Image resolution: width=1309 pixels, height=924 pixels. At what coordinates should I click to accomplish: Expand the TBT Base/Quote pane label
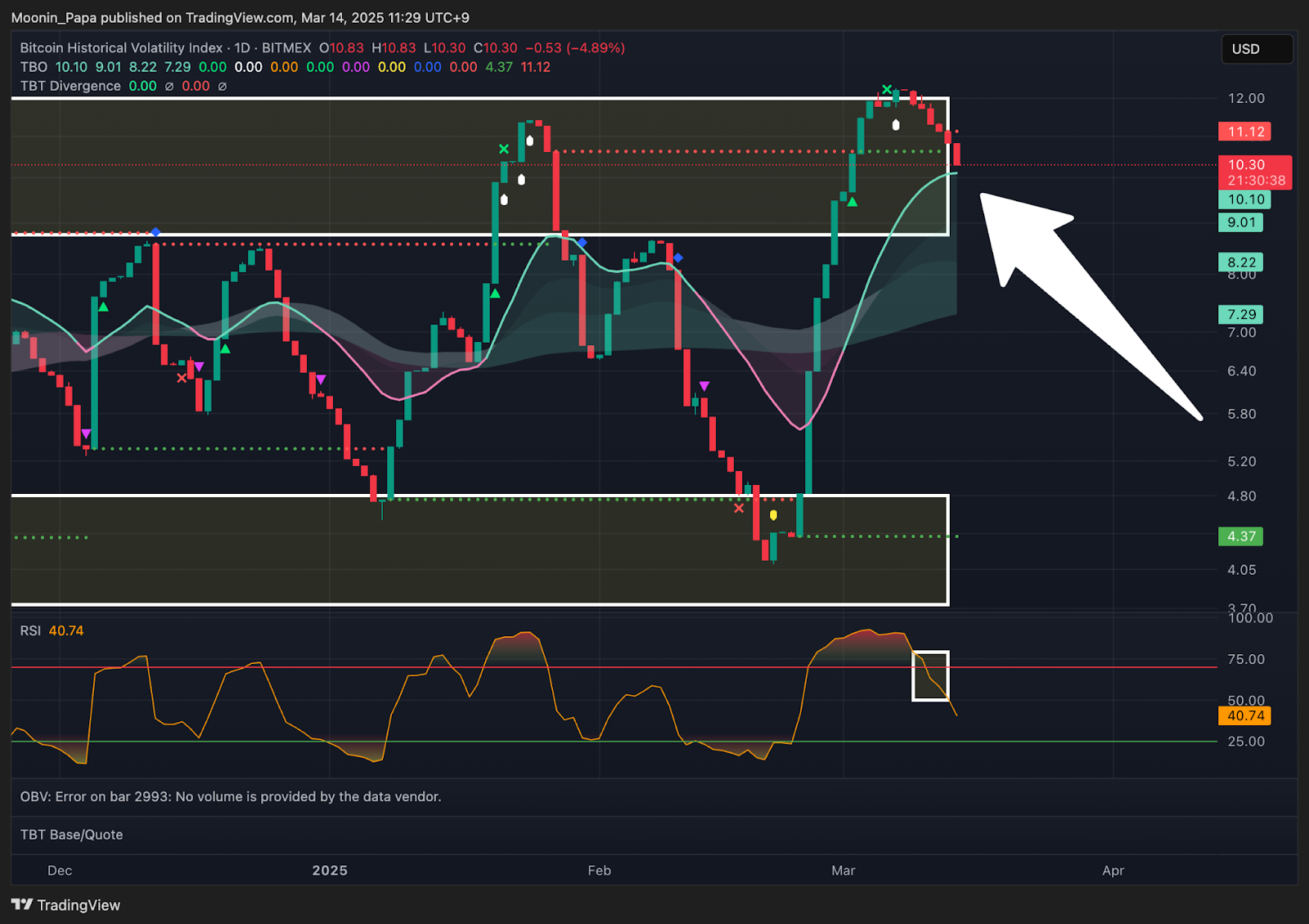[x=71, y=834]
